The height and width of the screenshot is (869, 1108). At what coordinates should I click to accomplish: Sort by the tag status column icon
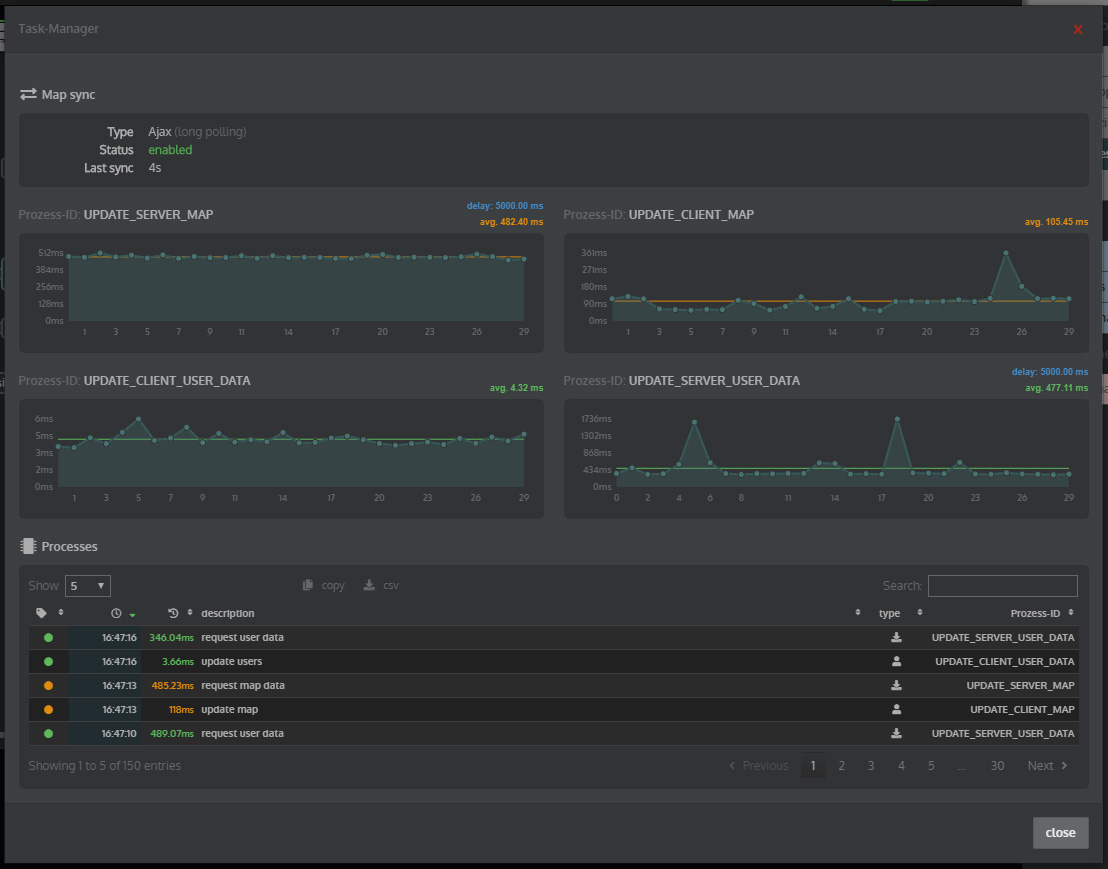(x=42, y=613)
